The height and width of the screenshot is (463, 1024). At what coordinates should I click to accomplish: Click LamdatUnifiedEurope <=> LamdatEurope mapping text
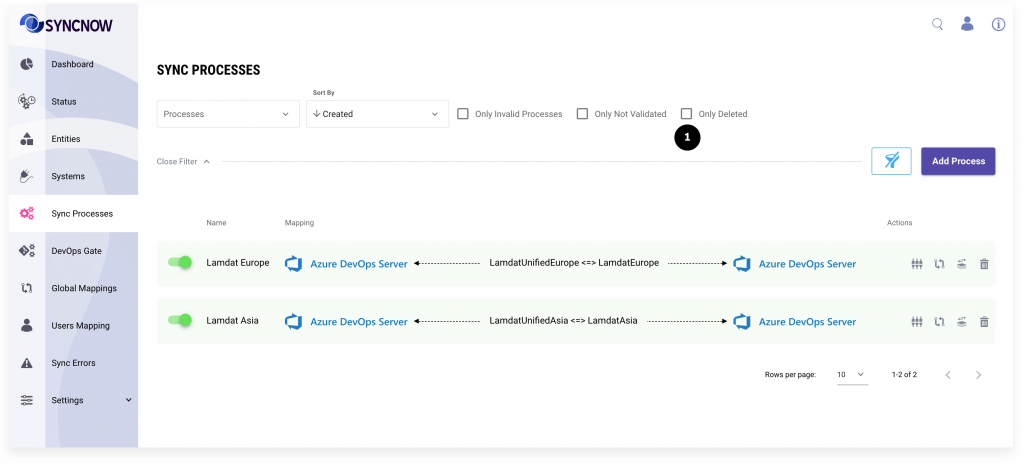click(574, 263)
